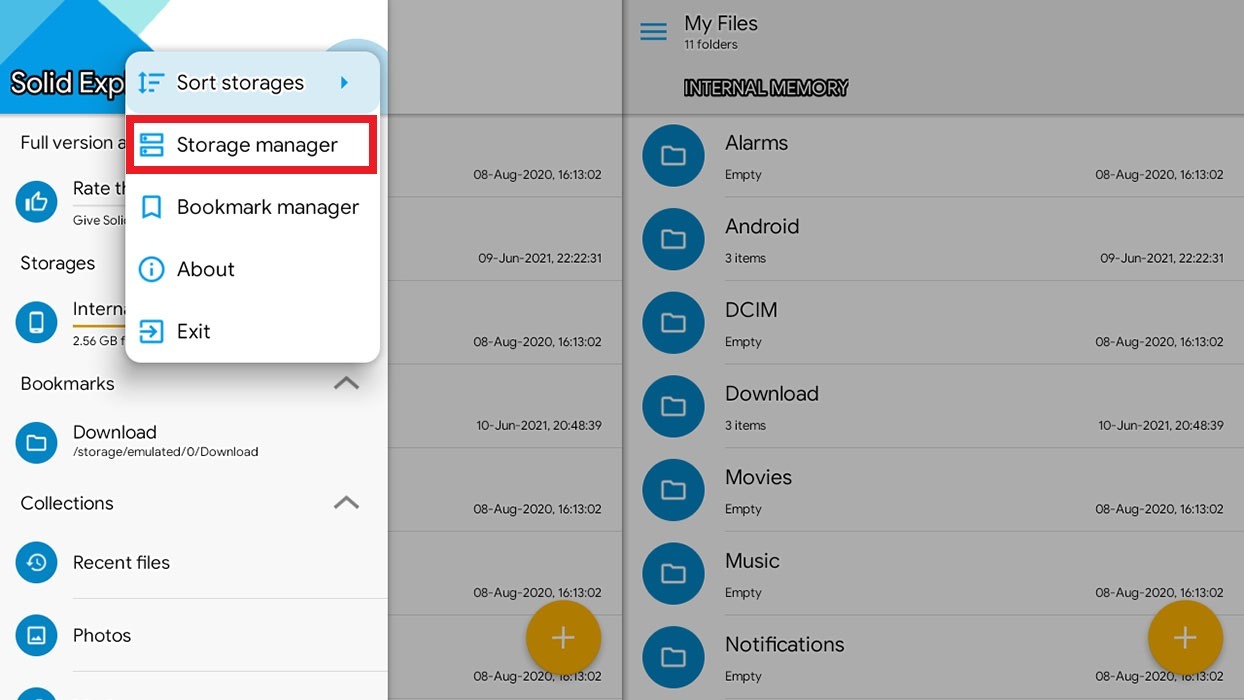Viewport: 1244px width, 700px height.
Task: Tap the Internal memory storage icon
Action: pyautogui.click(x=36, y=322)
